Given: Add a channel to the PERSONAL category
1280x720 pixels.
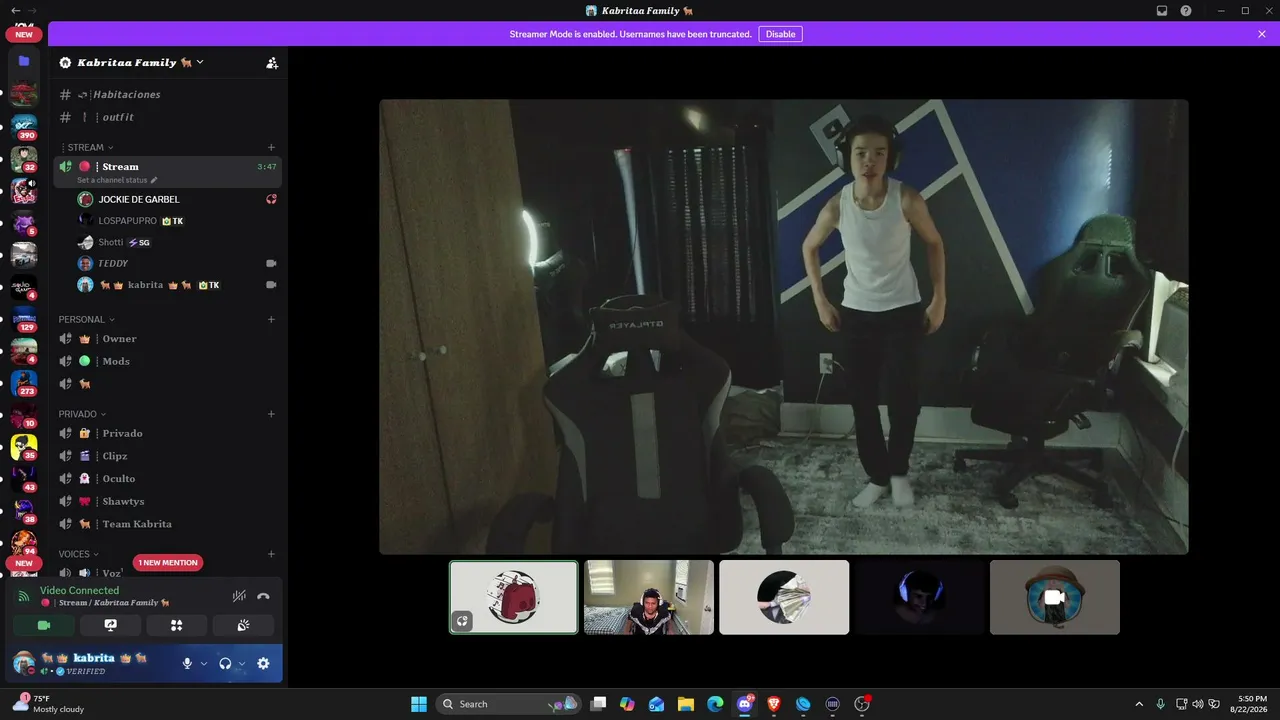Looking at the screenshot, I should pos(271,319).
